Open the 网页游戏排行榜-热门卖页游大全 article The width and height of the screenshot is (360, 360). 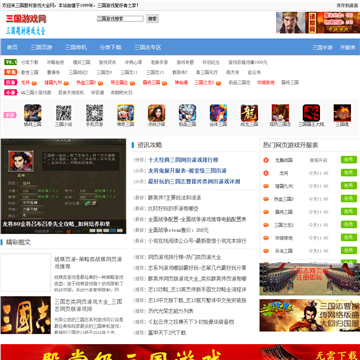[185, 257]
